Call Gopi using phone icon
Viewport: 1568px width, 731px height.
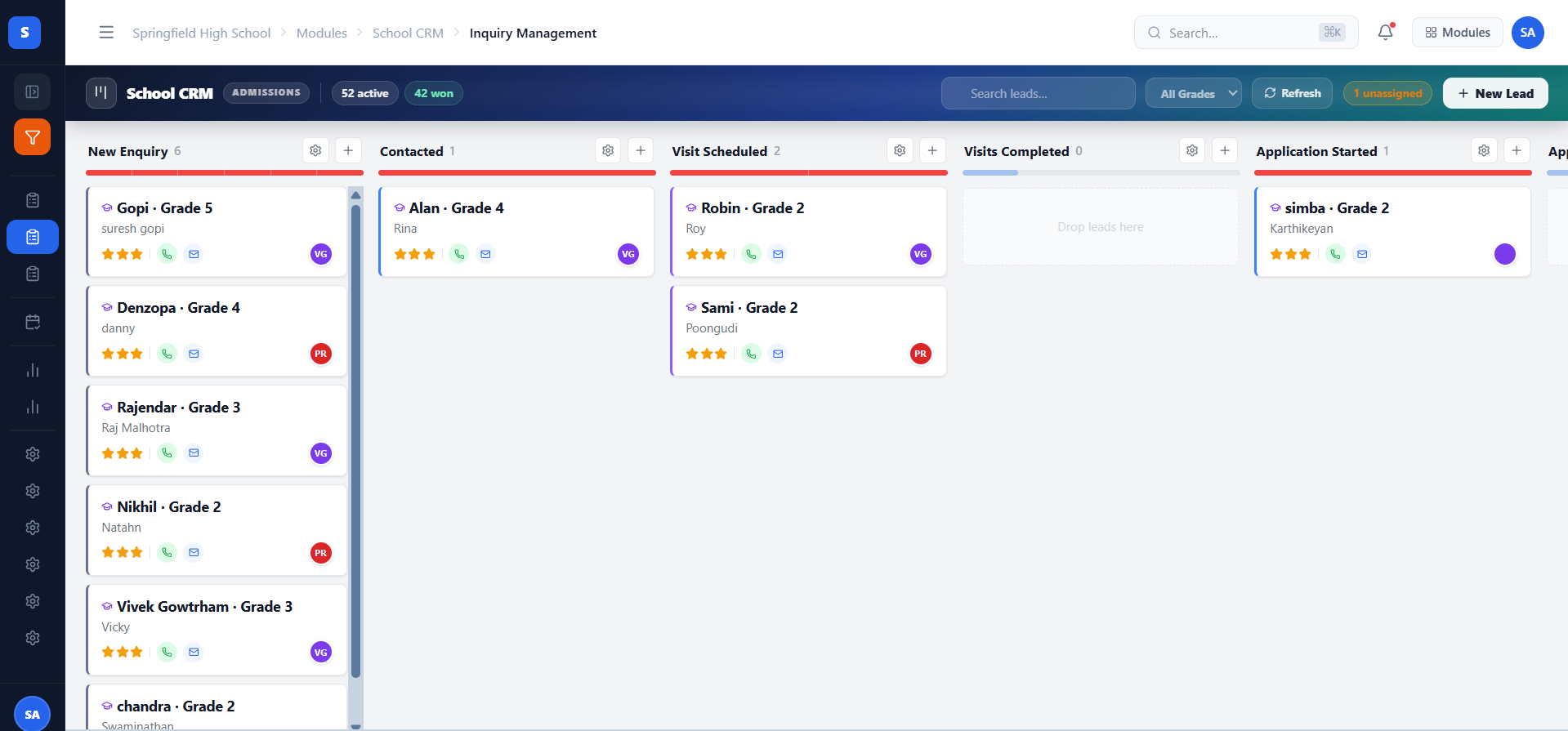click(167, 254)
